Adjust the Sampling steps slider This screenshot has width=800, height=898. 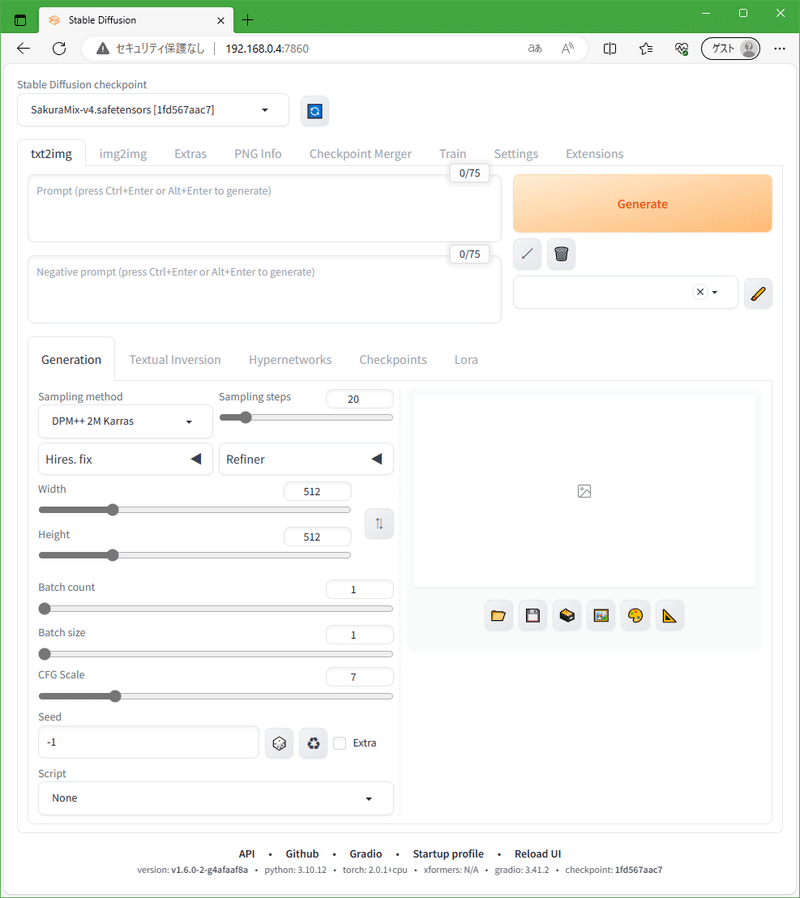coord(246,418)
